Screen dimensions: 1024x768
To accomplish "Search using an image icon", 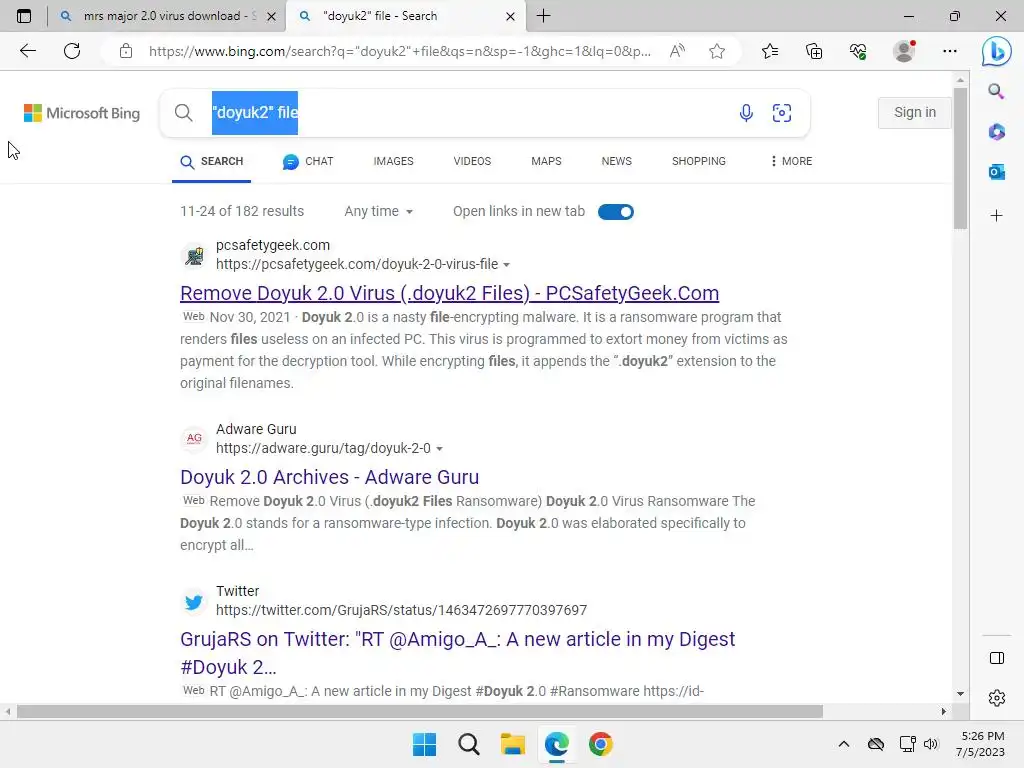I will (782, 113).
